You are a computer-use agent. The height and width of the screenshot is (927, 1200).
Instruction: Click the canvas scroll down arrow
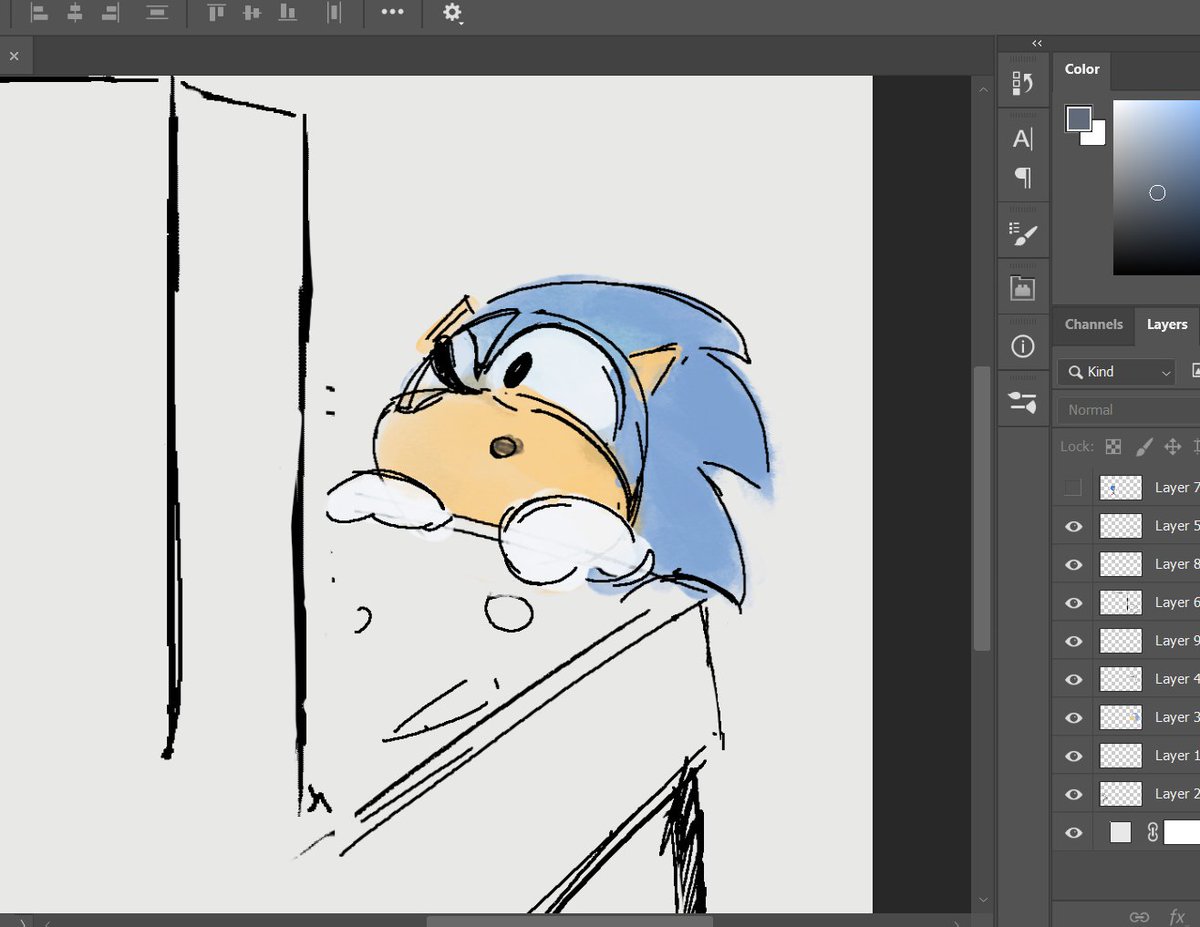tap(983, 900)
